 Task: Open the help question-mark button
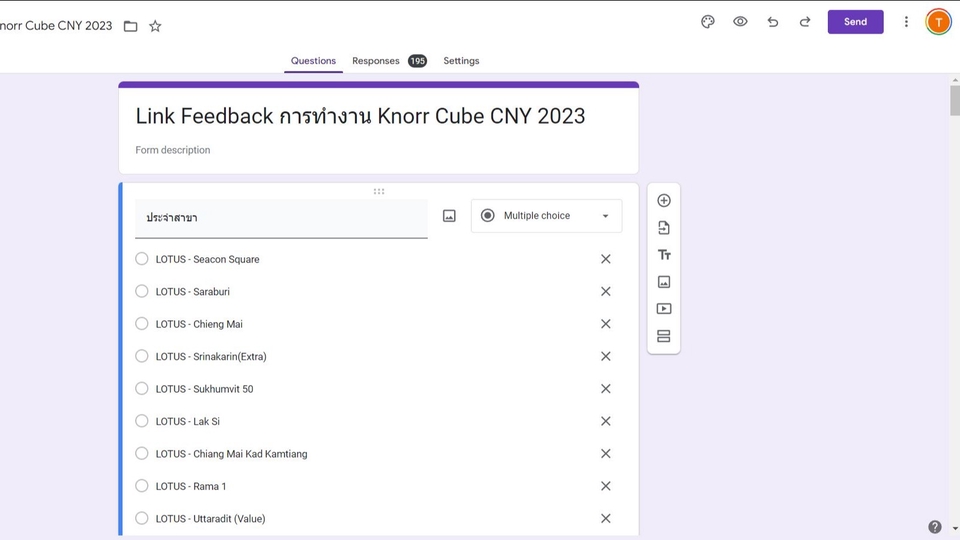coord(934,527)
